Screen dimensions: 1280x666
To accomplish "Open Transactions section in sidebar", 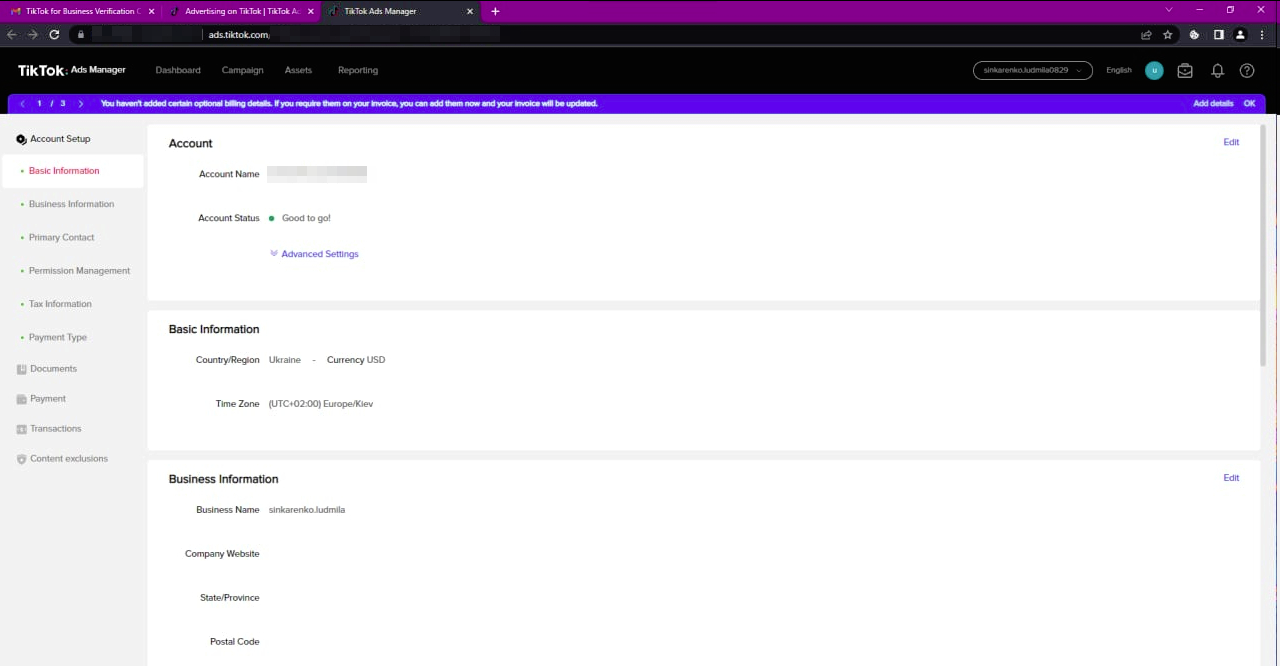I will [x=56, y=429].
